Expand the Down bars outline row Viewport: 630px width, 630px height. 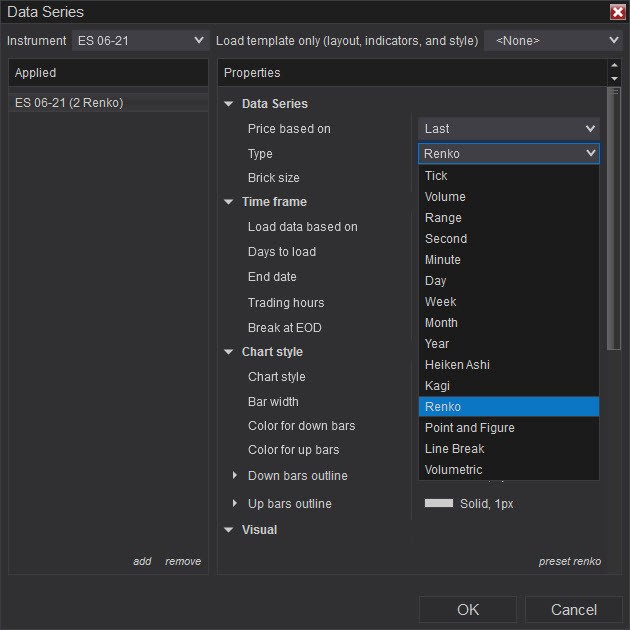pos(235,476)
